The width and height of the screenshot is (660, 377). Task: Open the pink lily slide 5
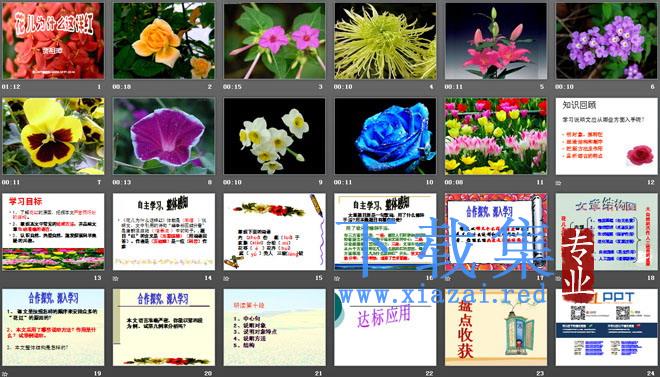(x=496, y=41)
